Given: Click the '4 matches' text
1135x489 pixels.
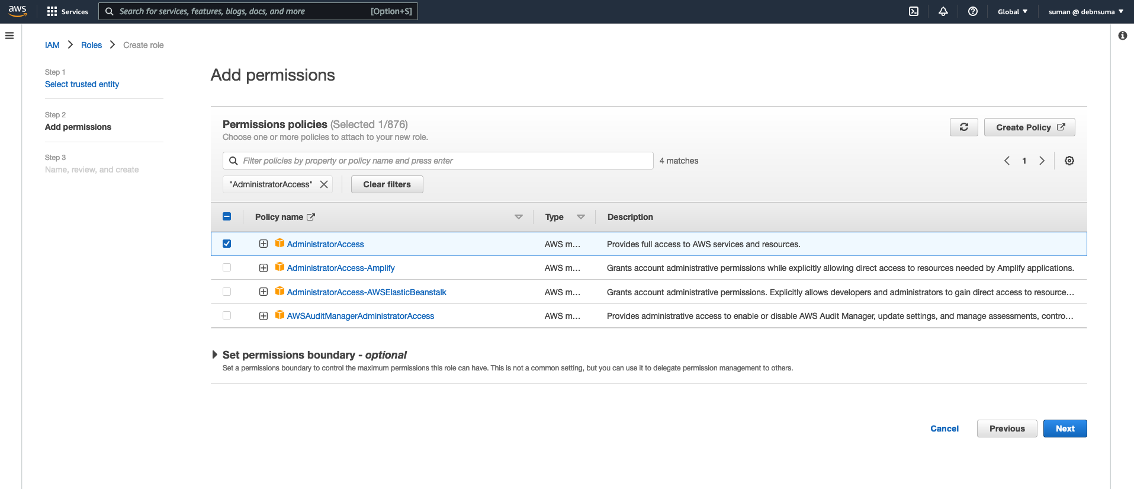Looking at the screenshot, I should tap(679, 161).
